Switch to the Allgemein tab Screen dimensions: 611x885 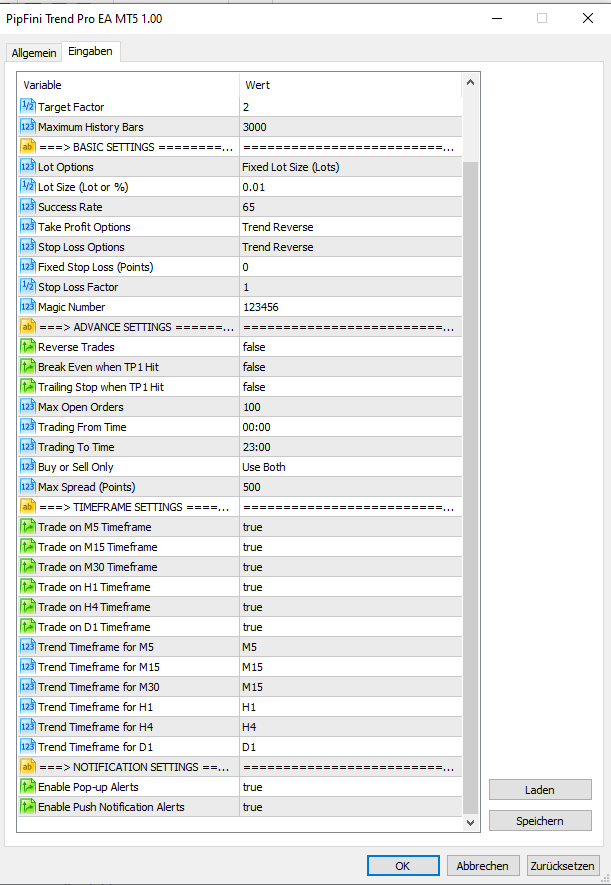pos(34,52)
